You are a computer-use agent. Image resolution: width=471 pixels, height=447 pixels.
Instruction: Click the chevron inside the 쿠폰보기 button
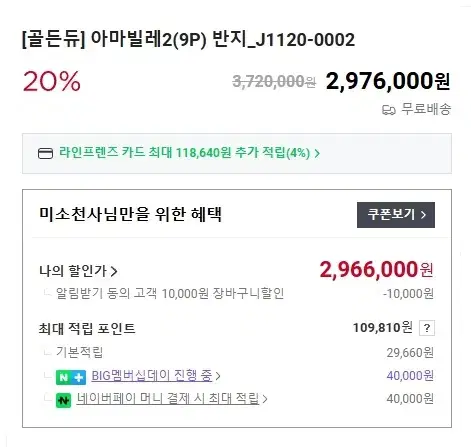(423, 215)
